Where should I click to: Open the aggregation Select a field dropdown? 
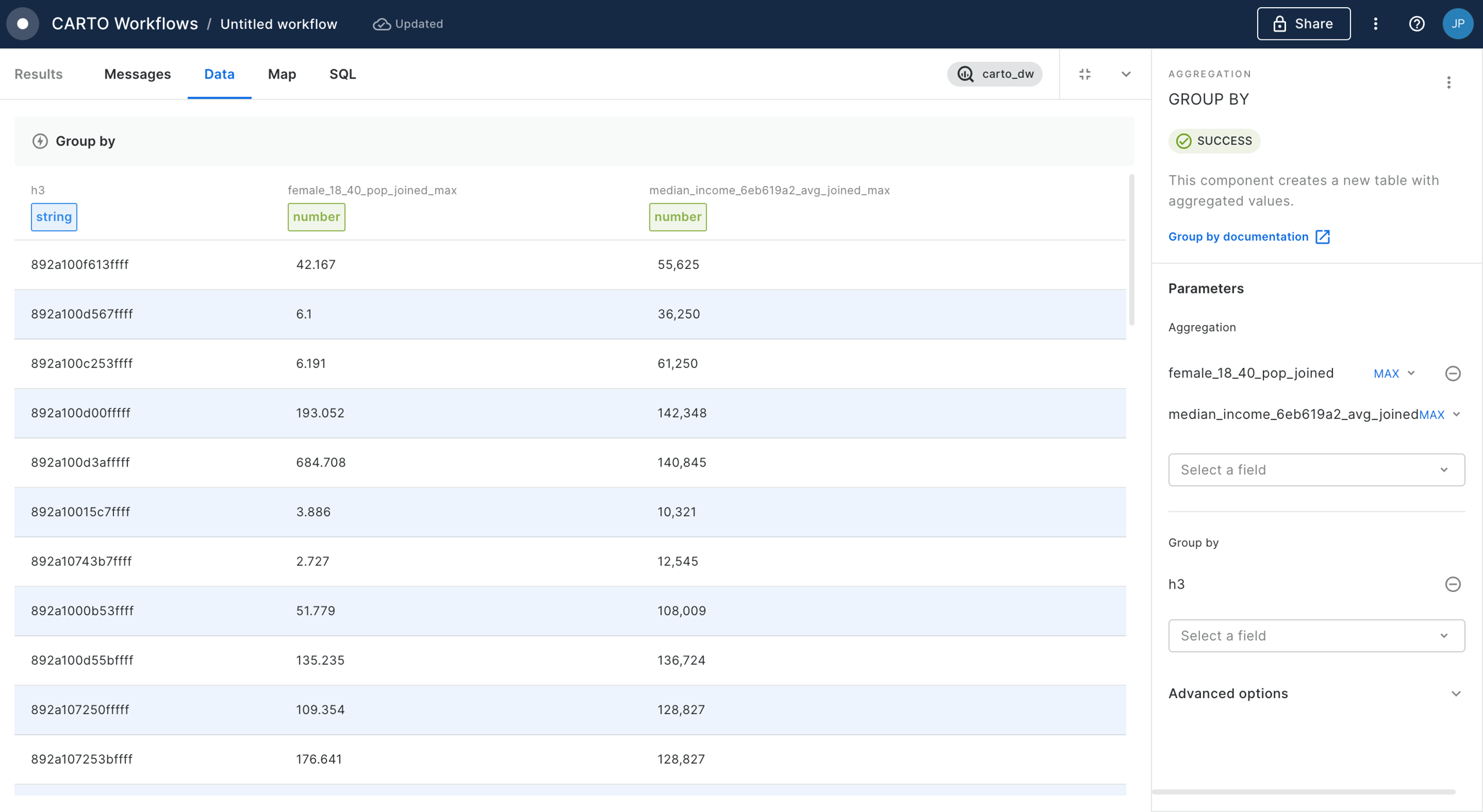pos(1316,470)
